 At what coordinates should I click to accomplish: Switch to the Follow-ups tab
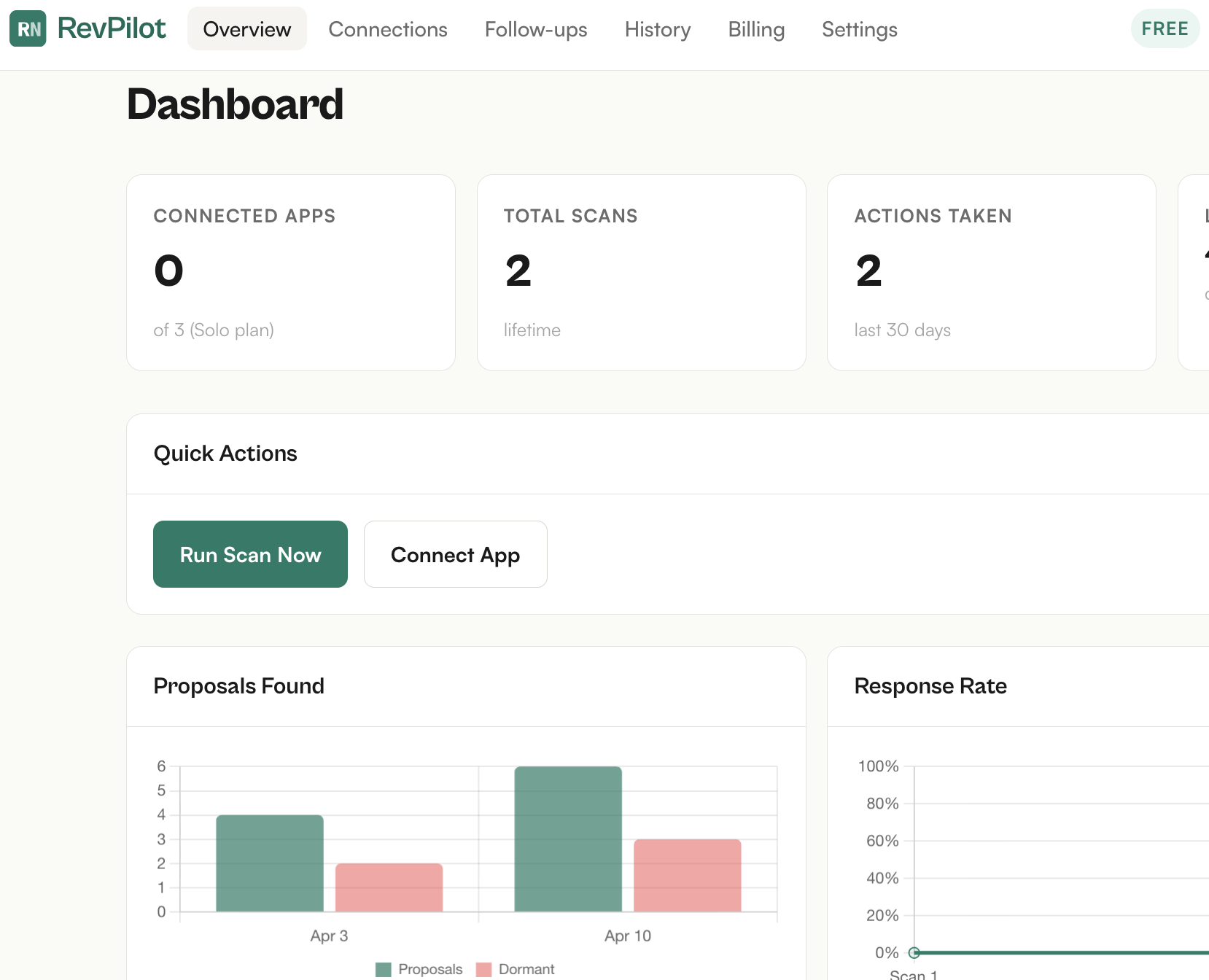pos(536,29)
